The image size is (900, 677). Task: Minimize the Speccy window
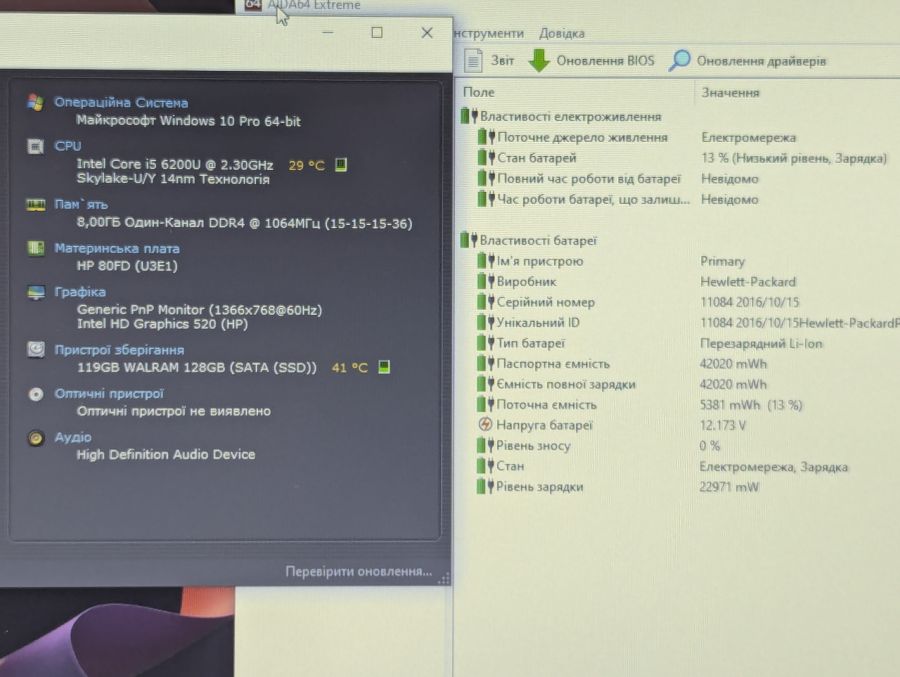tap(328, 33)
